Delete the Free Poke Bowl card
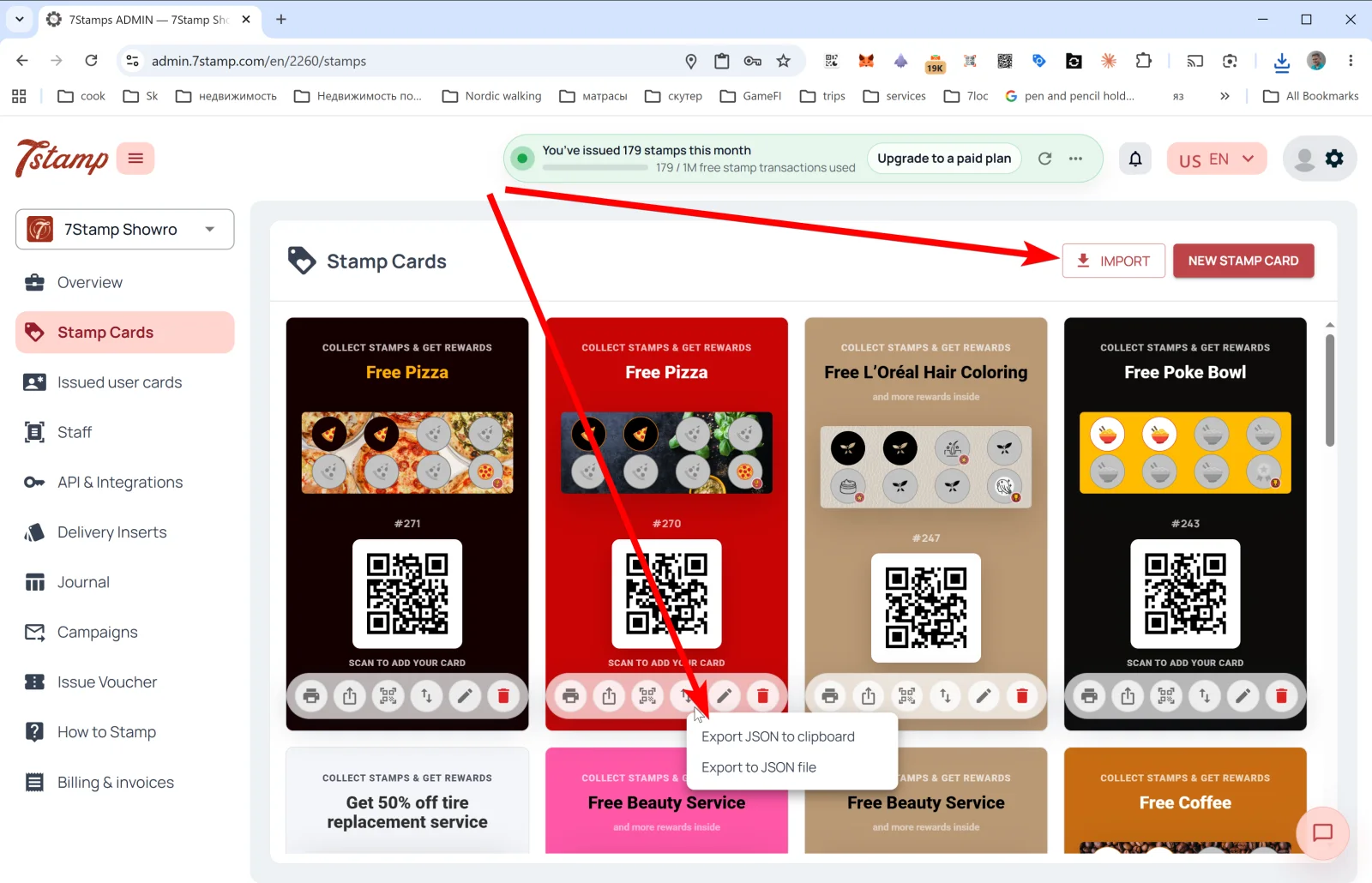Image resolution: width=1372 pixels, height=883 pixels. 1281,696
